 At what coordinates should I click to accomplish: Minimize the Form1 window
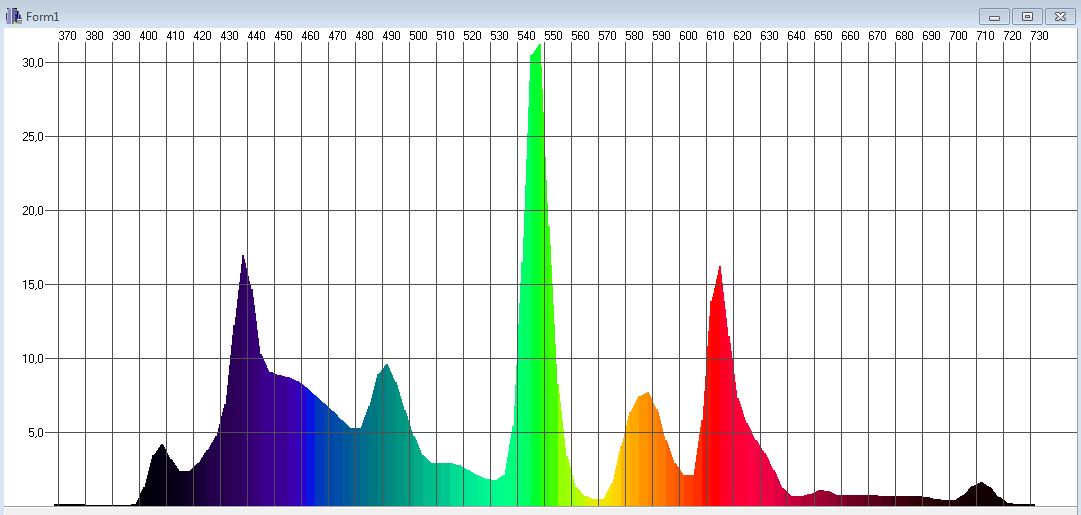click(993, 17)
